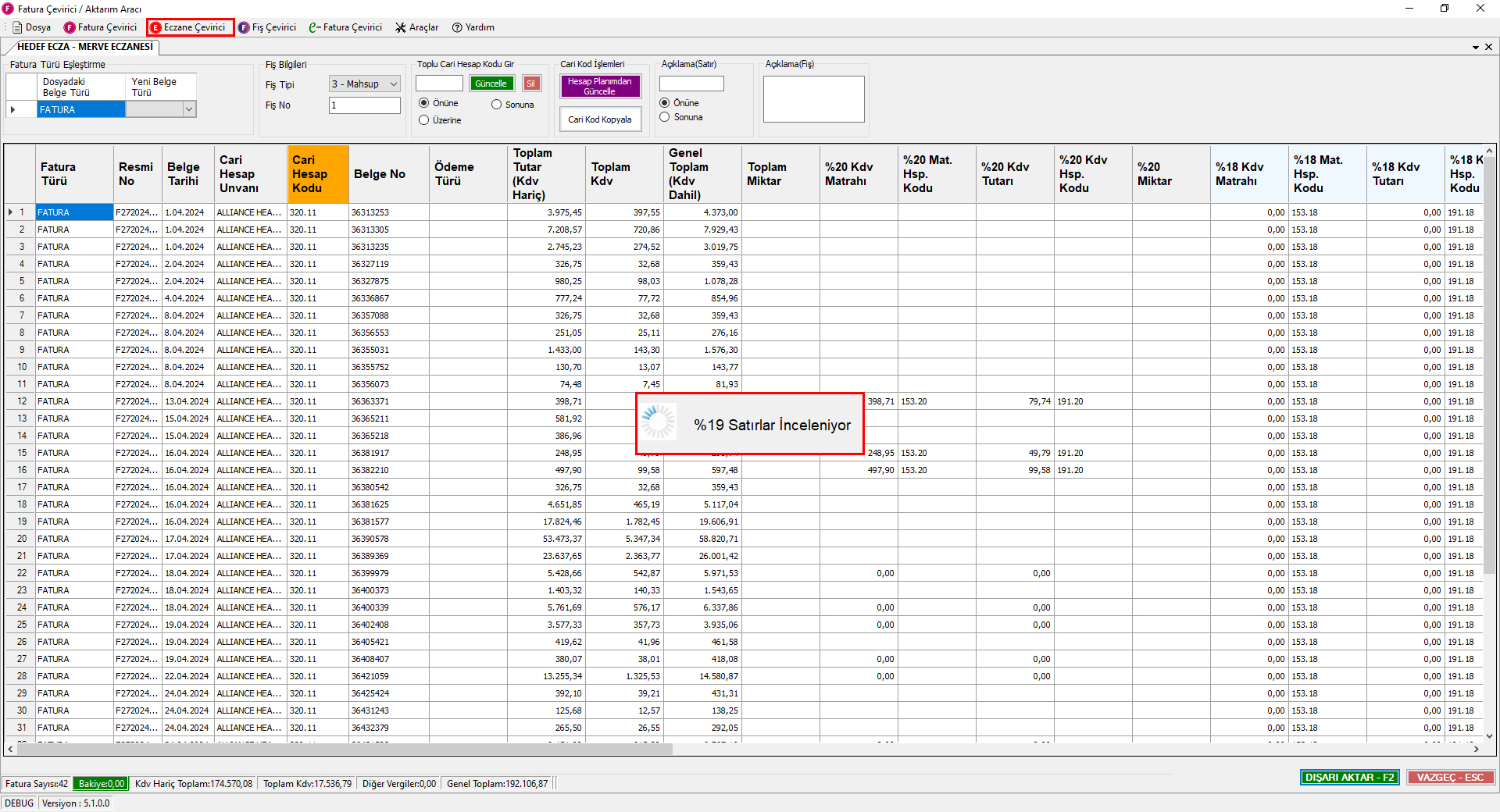The width and height of the screenshot is (1500, 812).
Task: Open the Fiş Tipi combo box
Action: 365,84
